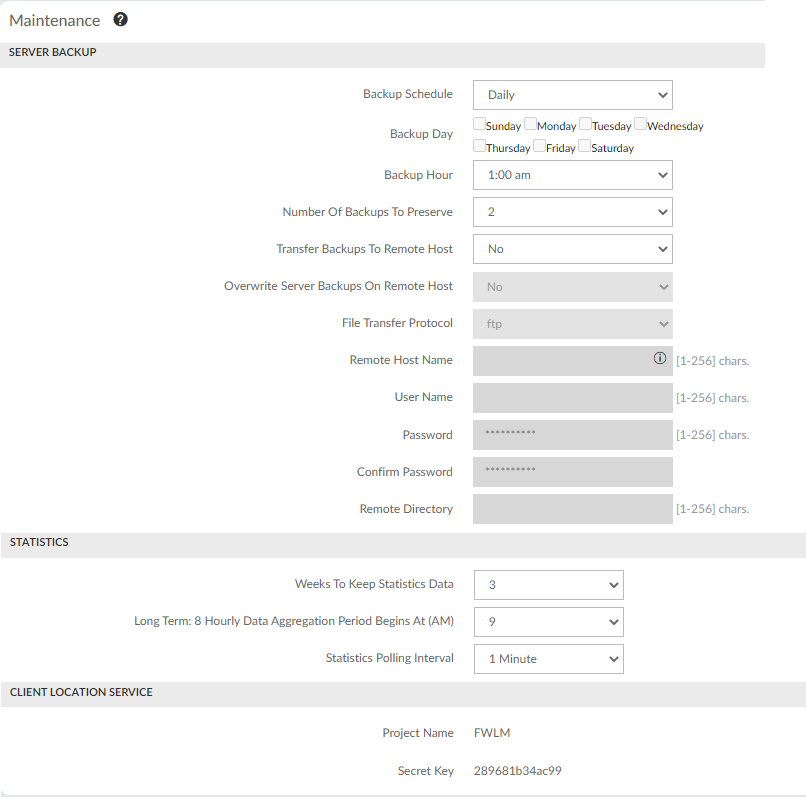The width and height of the screenshot is (806, 799).
Task: Click the Remote Host Name info icon
Action: (660, 358)
